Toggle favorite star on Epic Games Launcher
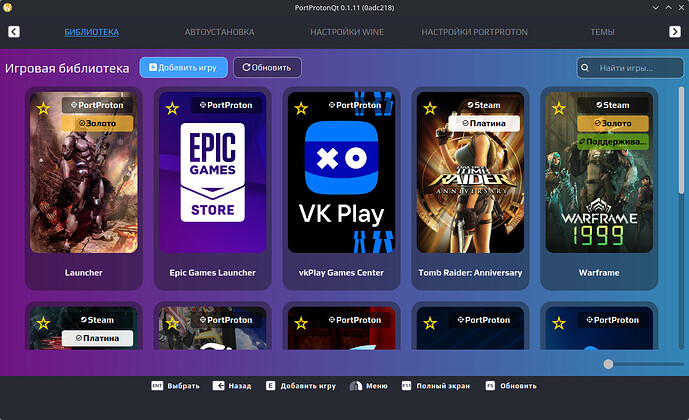Screen dimensions: 689x420 pyautogui.click(x=172, y=108)
